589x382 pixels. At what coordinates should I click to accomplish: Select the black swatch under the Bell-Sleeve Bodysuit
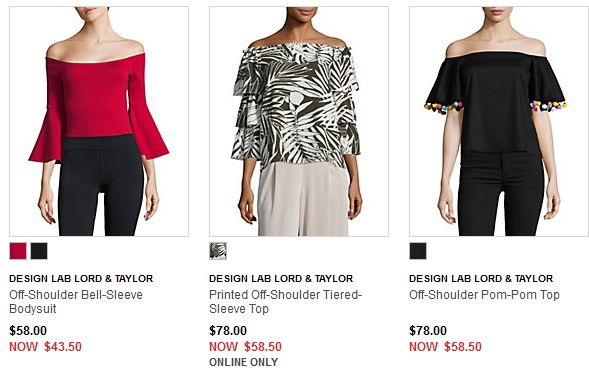pyautogui.click(x=39, y=251)
